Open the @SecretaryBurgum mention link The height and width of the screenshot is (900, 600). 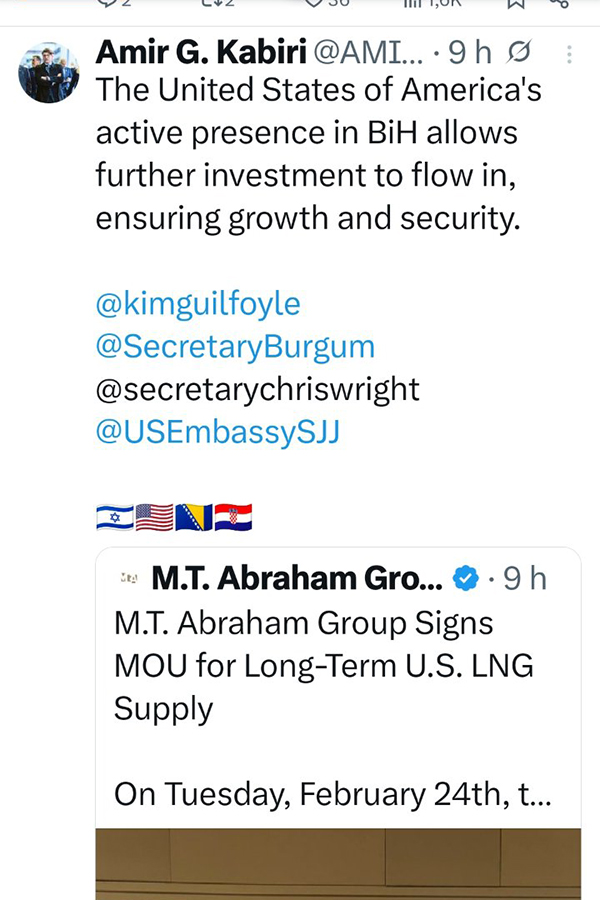(235, 346)
